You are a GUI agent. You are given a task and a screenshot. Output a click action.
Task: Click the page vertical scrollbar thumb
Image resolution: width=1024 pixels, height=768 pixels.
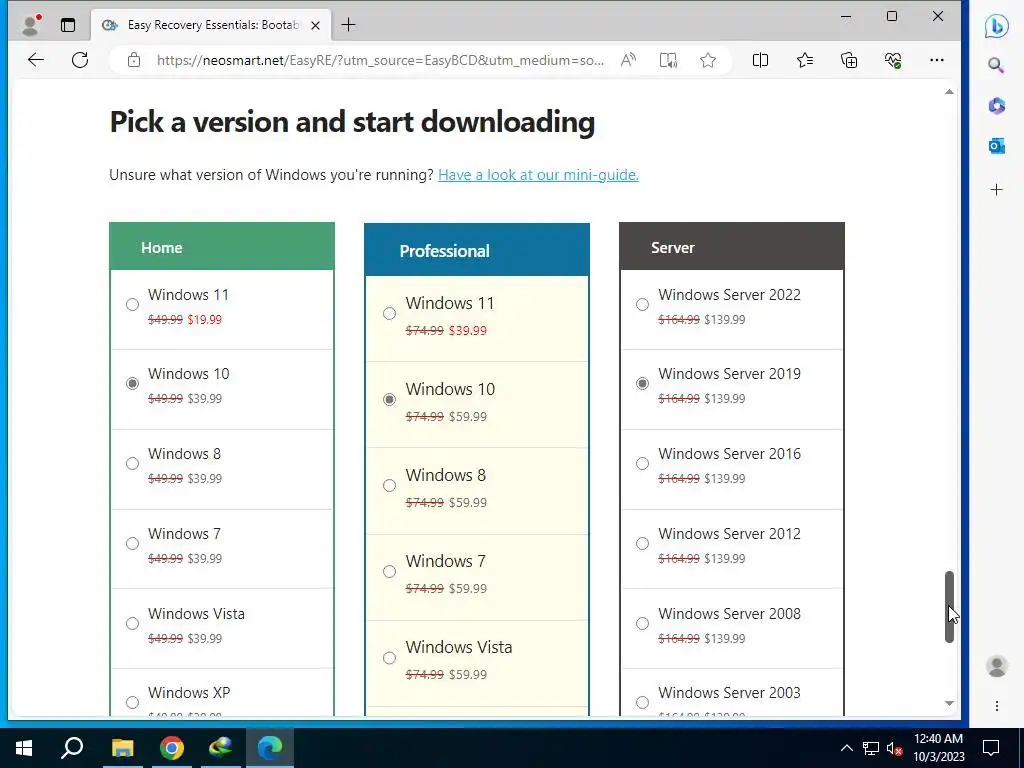(x=950, y=607)
